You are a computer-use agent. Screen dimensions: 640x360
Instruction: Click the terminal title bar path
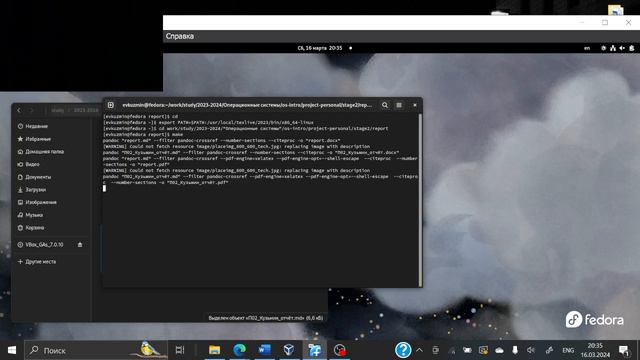point(247,105)
